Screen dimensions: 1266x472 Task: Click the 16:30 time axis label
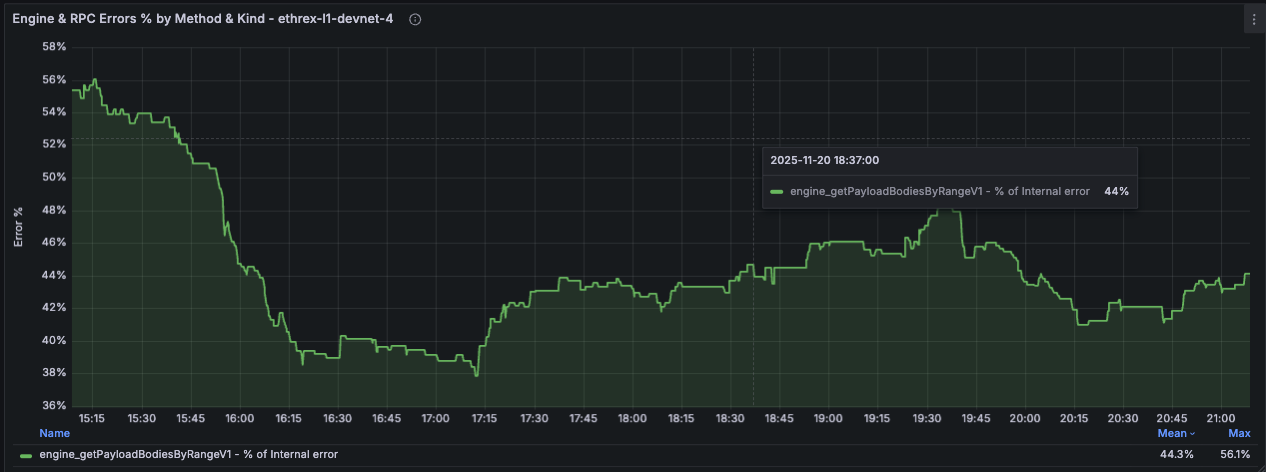coord(337,418)
